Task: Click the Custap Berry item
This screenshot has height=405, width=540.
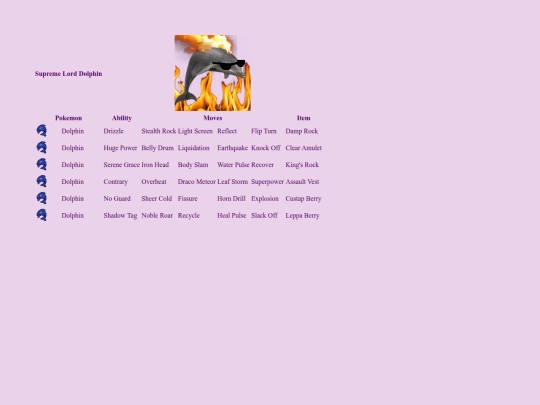Action: (303, 199)
